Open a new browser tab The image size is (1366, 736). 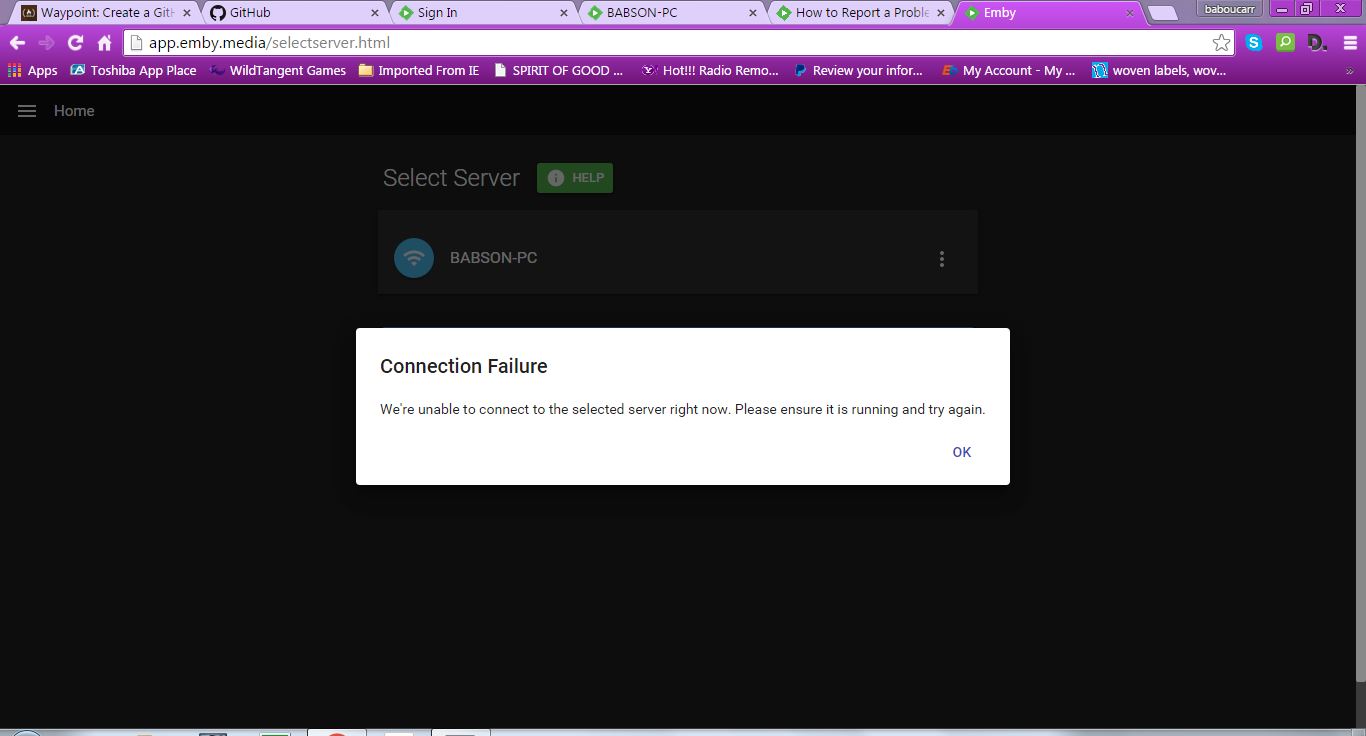[x=1163, y=13]
